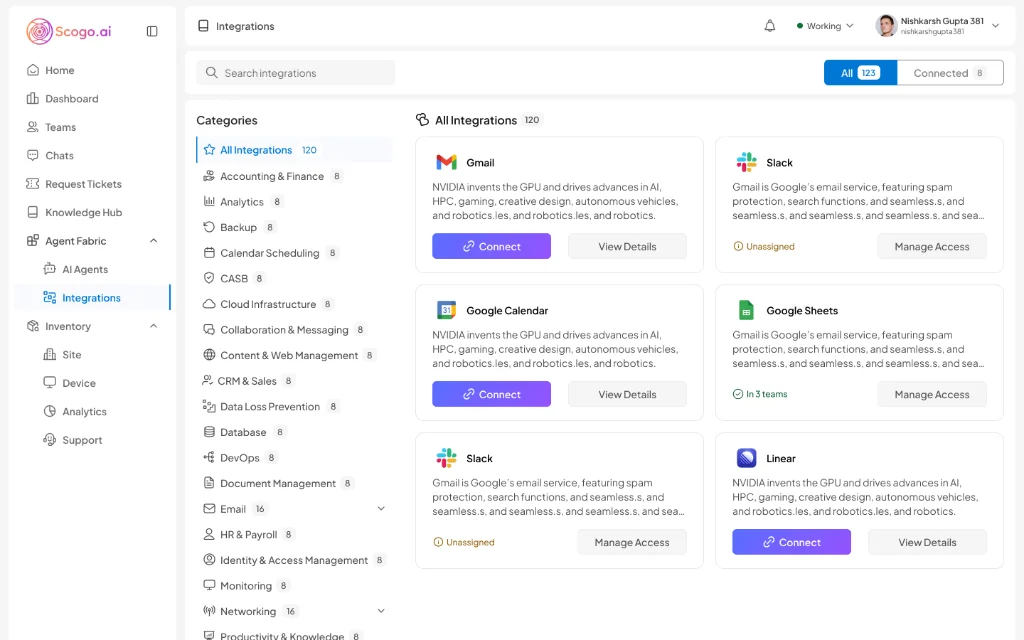Viewport: 1024px width, 640px height.
Task: Click the Linear integration icon
Action: tap(746, 458)
